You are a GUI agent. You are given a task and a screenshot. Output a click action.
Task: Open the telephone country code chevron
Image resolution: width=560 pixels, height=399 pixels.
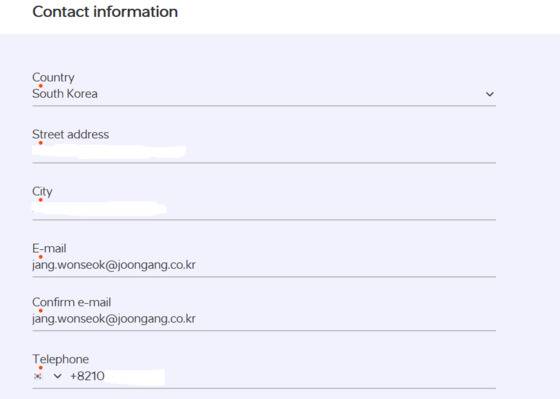57,376
